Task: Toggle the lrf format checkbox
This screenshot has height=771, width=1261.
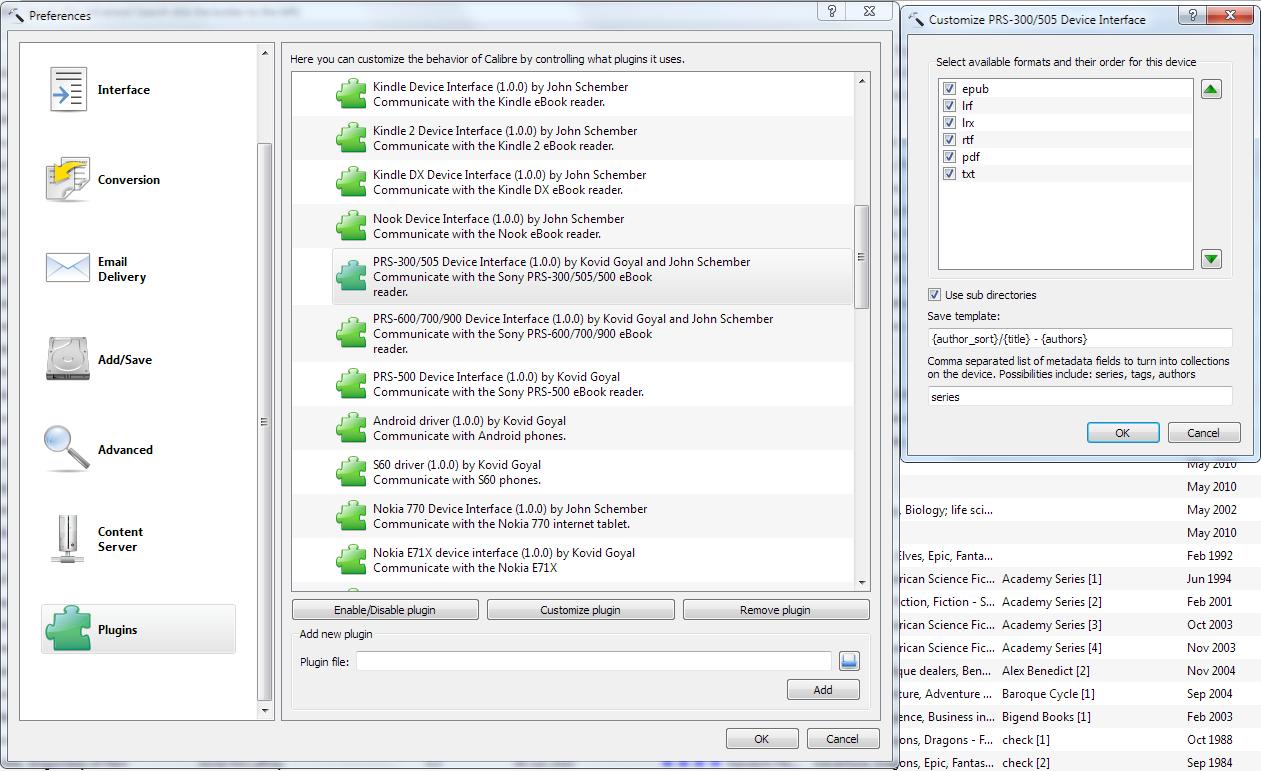Action: click(x=949, y=106)
